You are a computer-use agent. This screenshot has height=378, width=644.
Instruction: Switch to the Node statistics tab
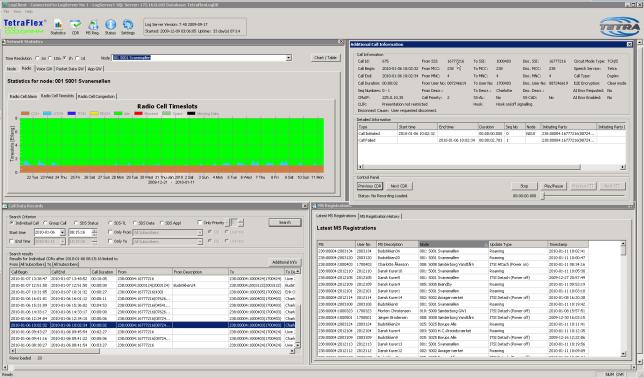pyautogui.click(x=11, y=69)
